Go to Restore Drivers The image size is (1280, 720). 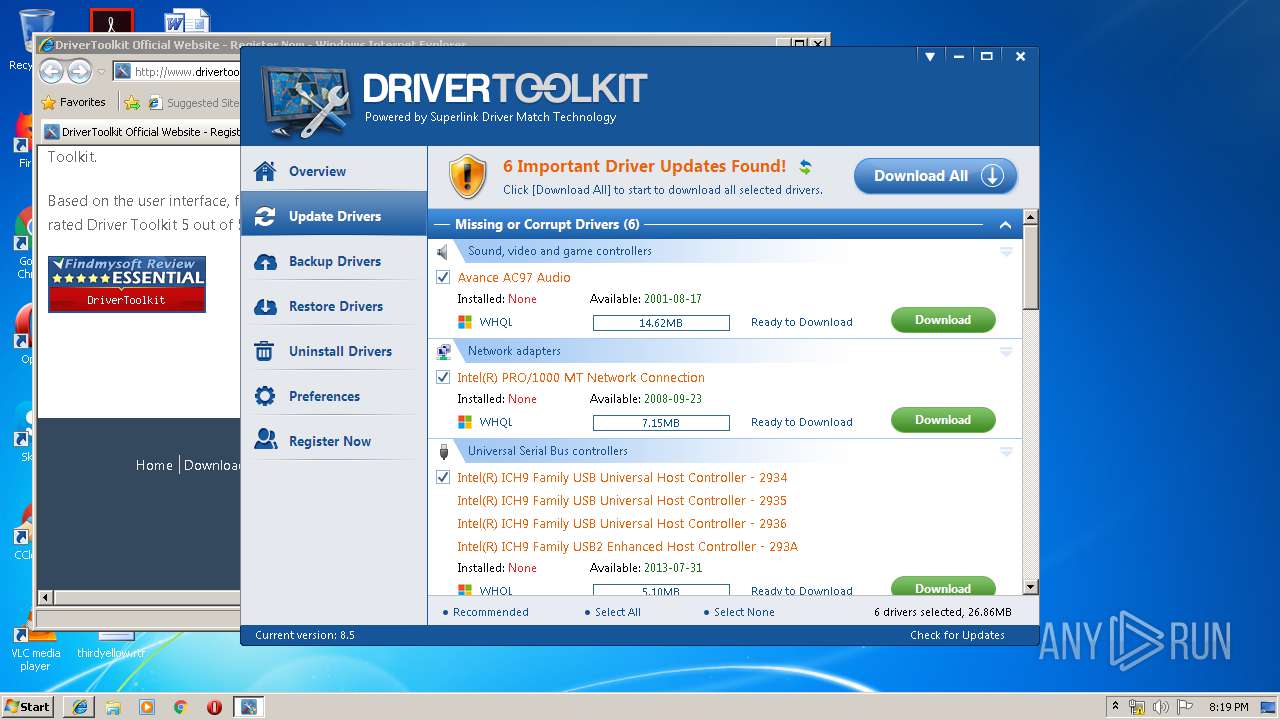click(x=334, y=306)
